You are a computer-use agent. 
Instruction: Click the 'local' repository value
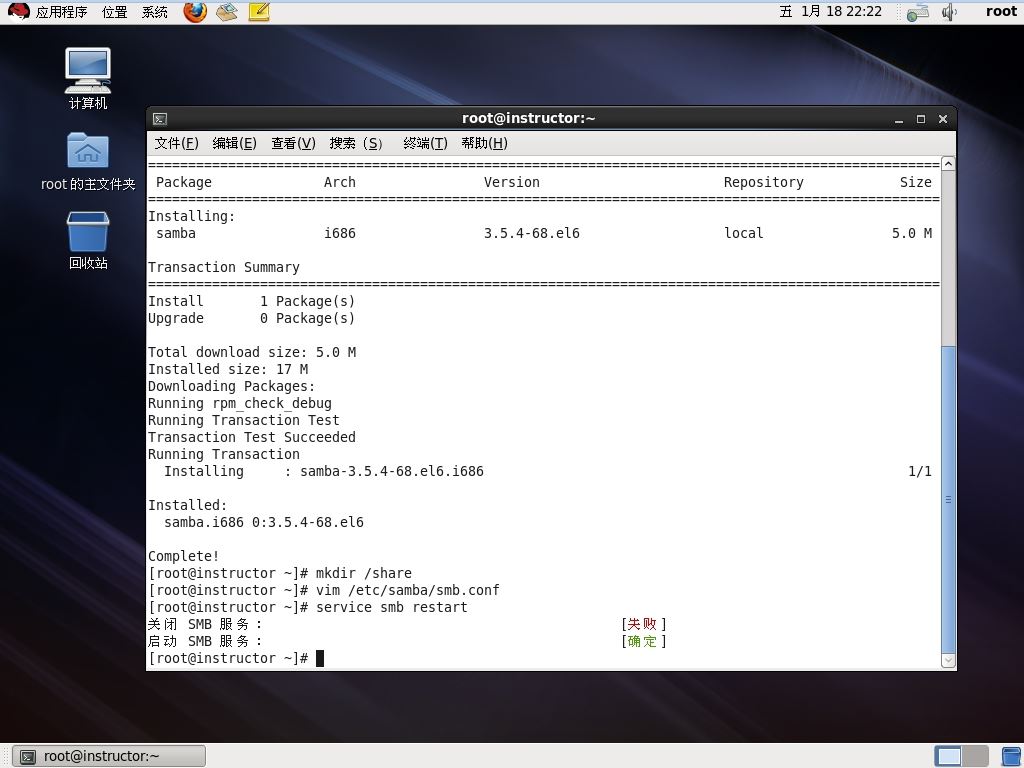tap(743, 234)
